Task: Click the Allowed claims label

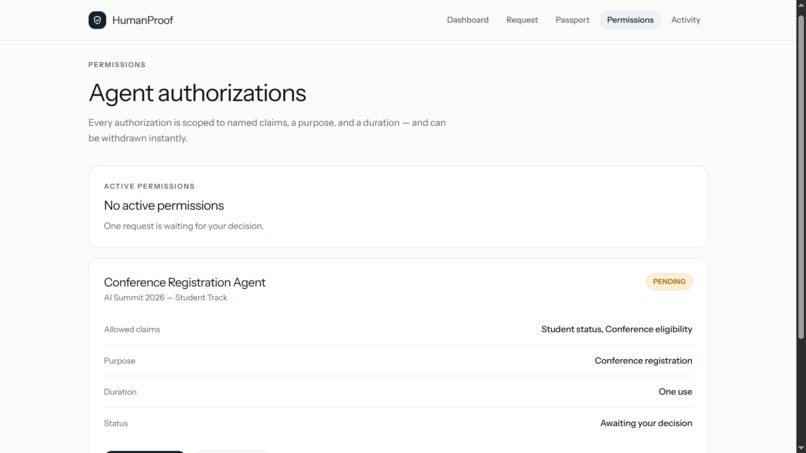Action: [x=132, y=330]
